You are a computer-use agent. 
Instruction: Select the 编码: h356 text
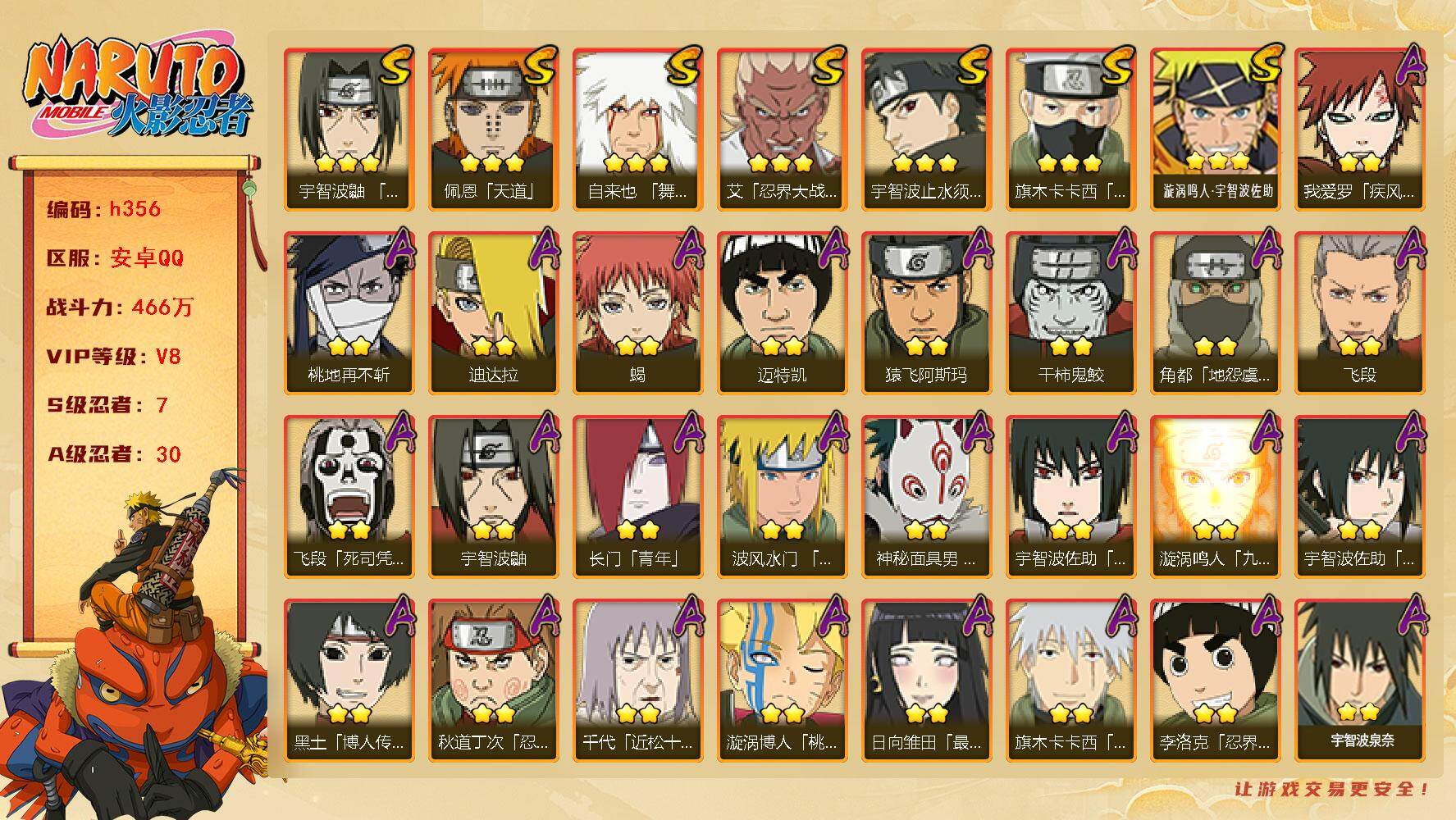point(103,209)
